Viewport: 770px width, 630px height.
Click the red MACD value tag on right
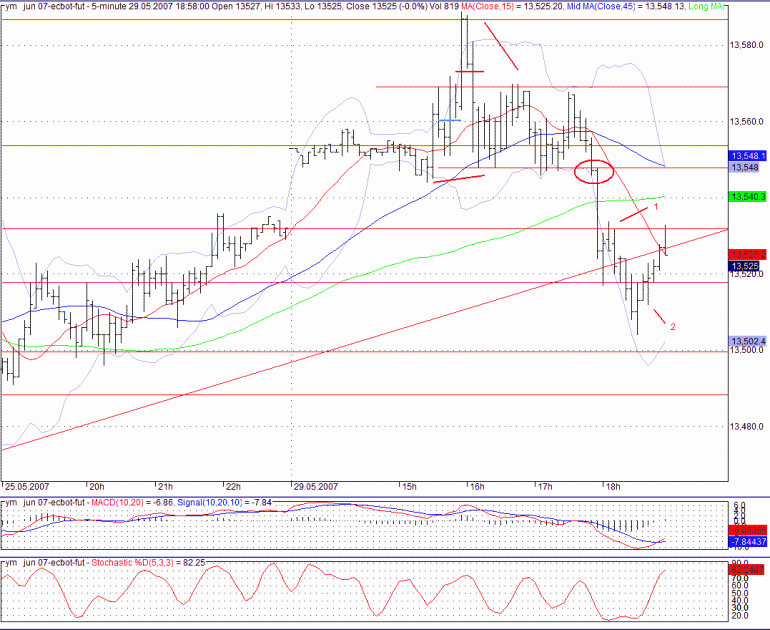[x=748, y=530]
